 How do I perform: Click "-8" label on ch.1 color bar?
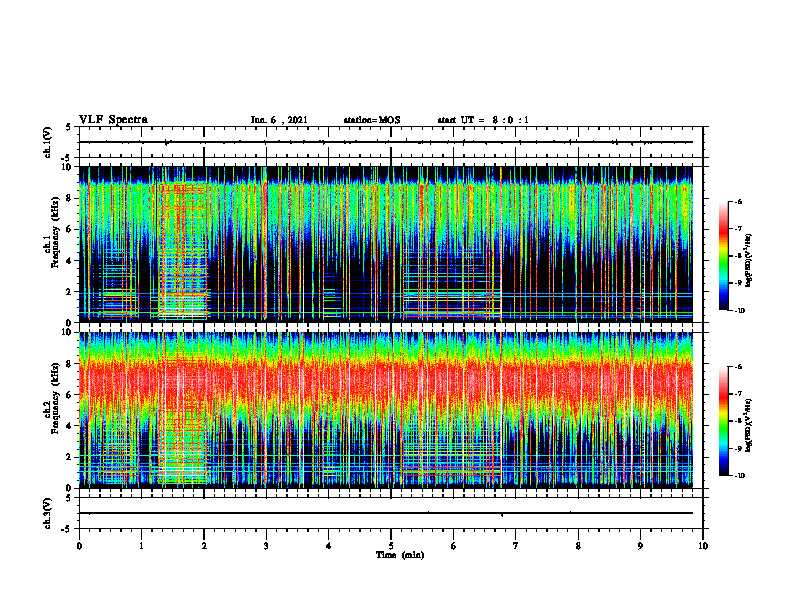(x=738, y=256)
